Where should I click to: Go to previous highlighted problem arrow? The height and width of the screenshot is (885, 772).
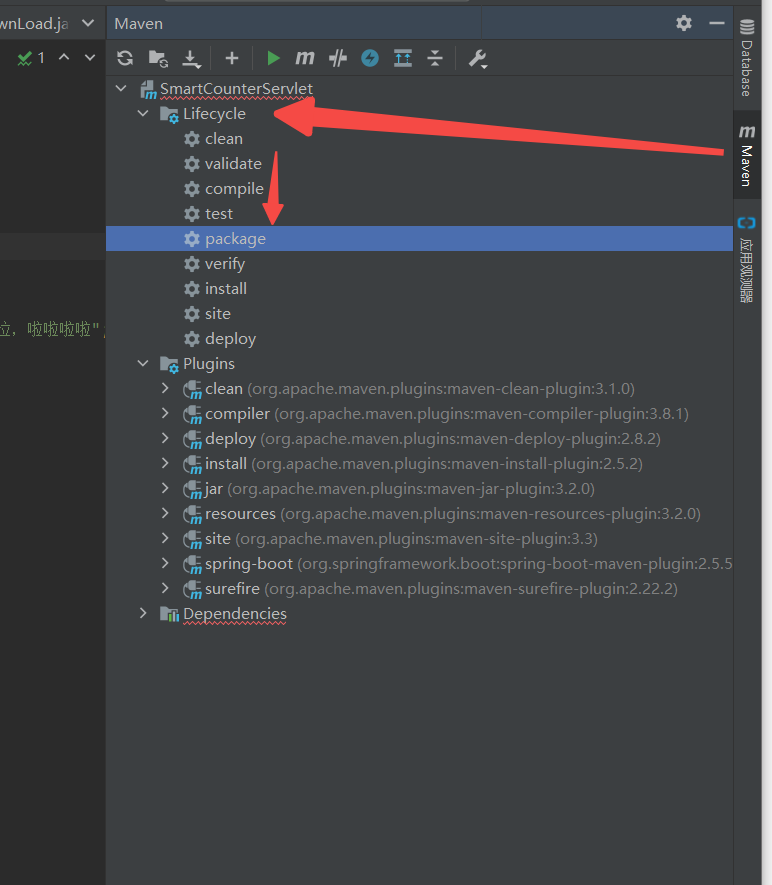point(64,57)
